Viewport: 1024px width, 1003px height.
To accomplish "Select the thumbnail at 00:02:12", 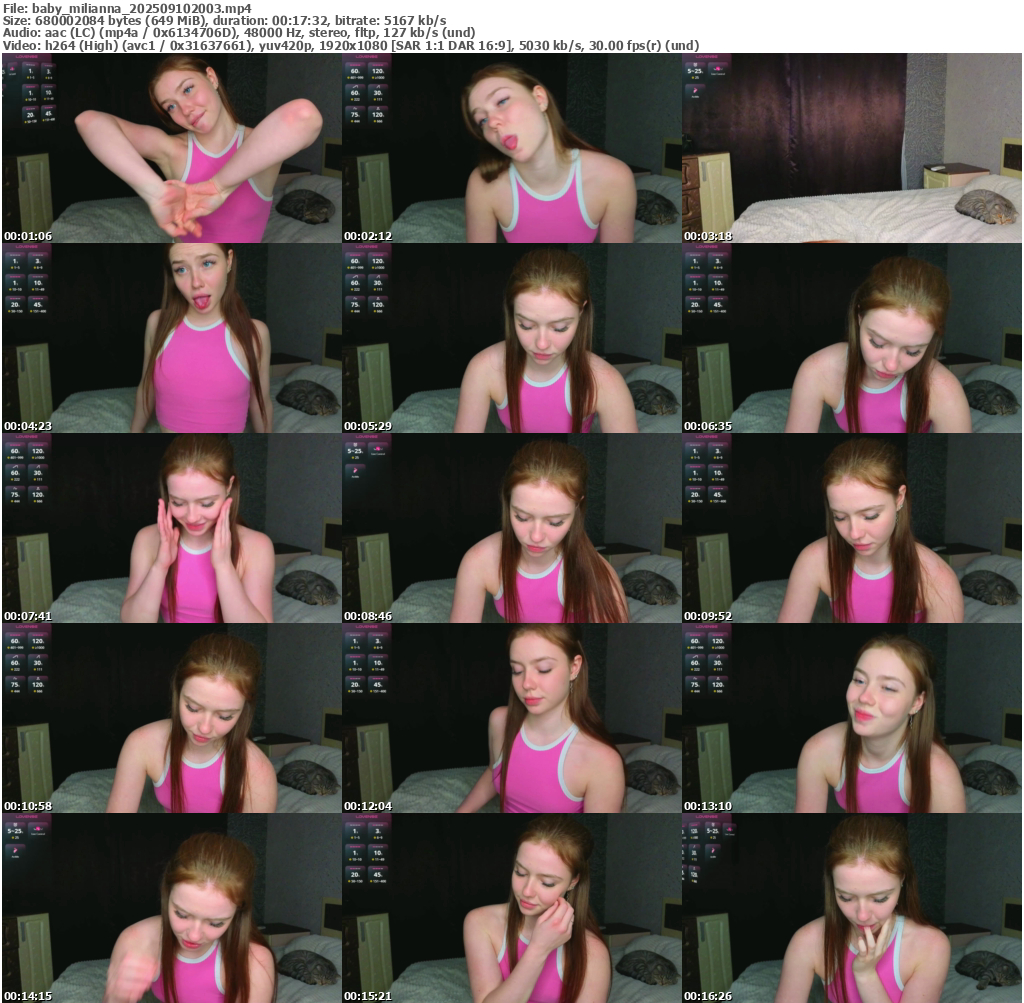I will click(x=511, y=148).
